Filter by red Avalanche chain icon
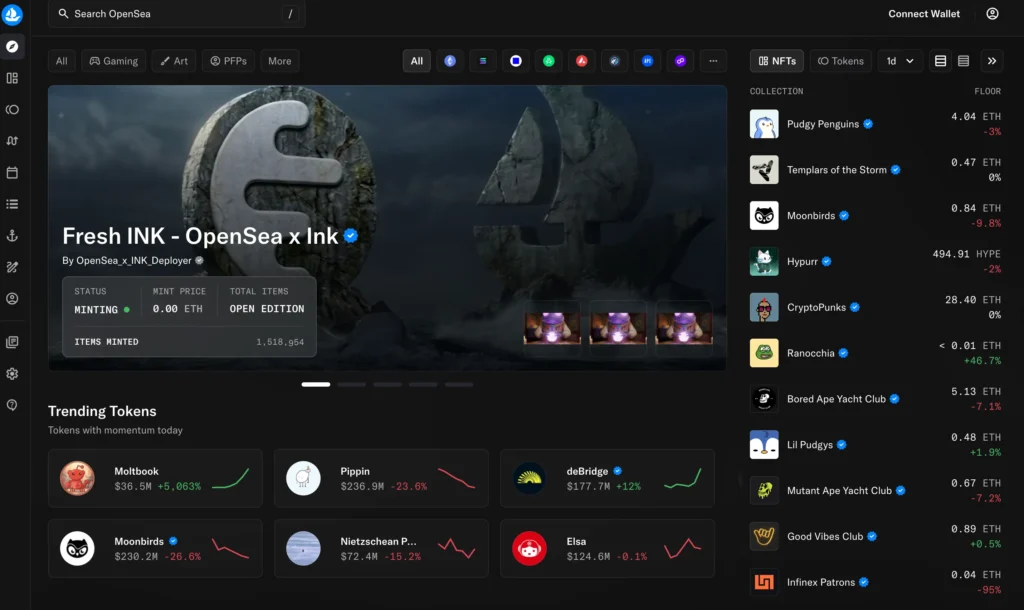Screen dimensions: 1024x610 click(x=582, y=61)
